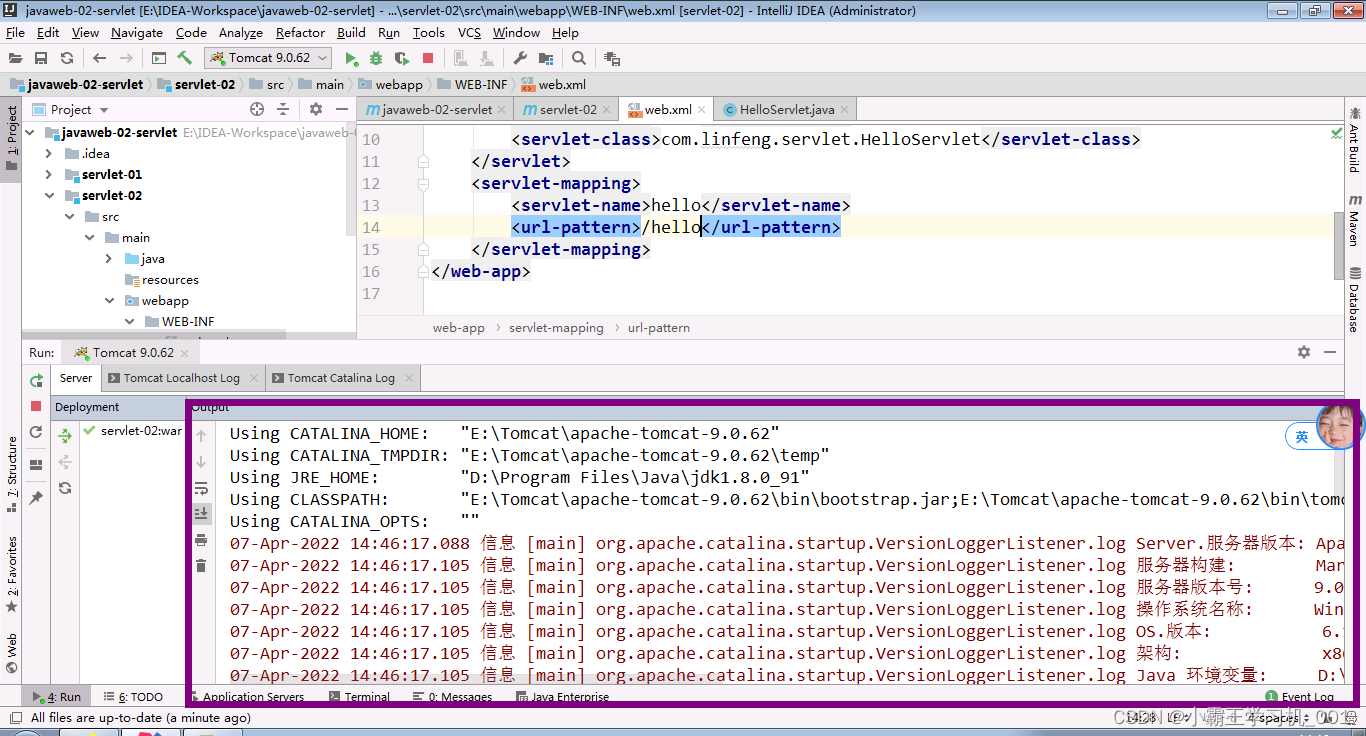The height and width of the screenshot is (736, 1366).
Task: Collapse the webapp folder node
Action: coord(109,300)
